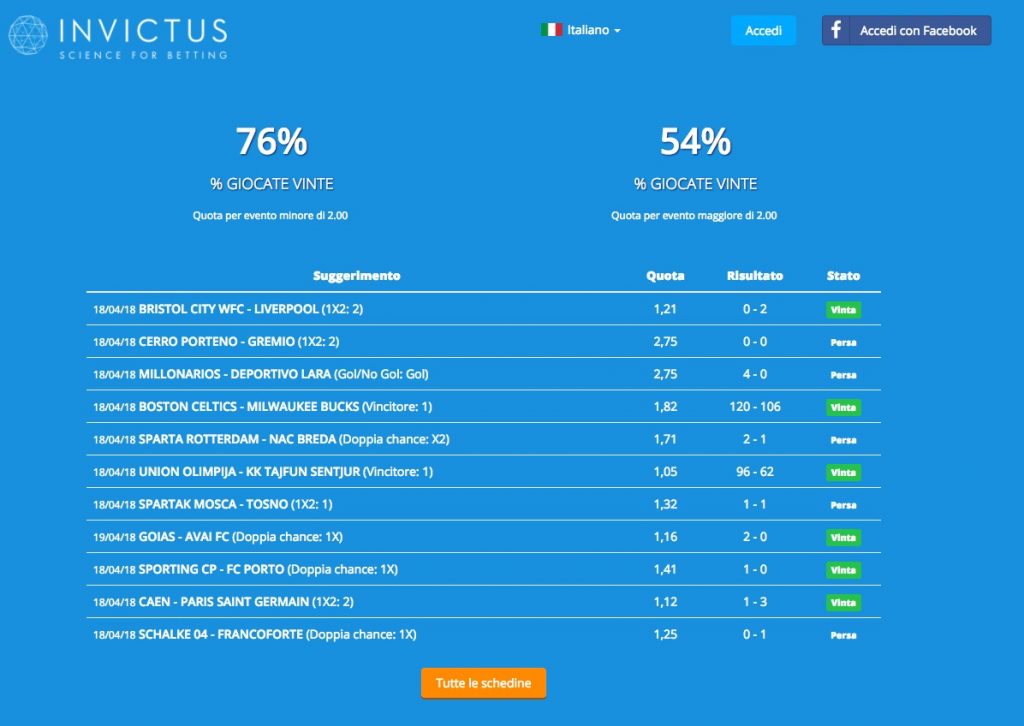Click the Italian flag icon
1024x726 pixels.
[551, 30]
